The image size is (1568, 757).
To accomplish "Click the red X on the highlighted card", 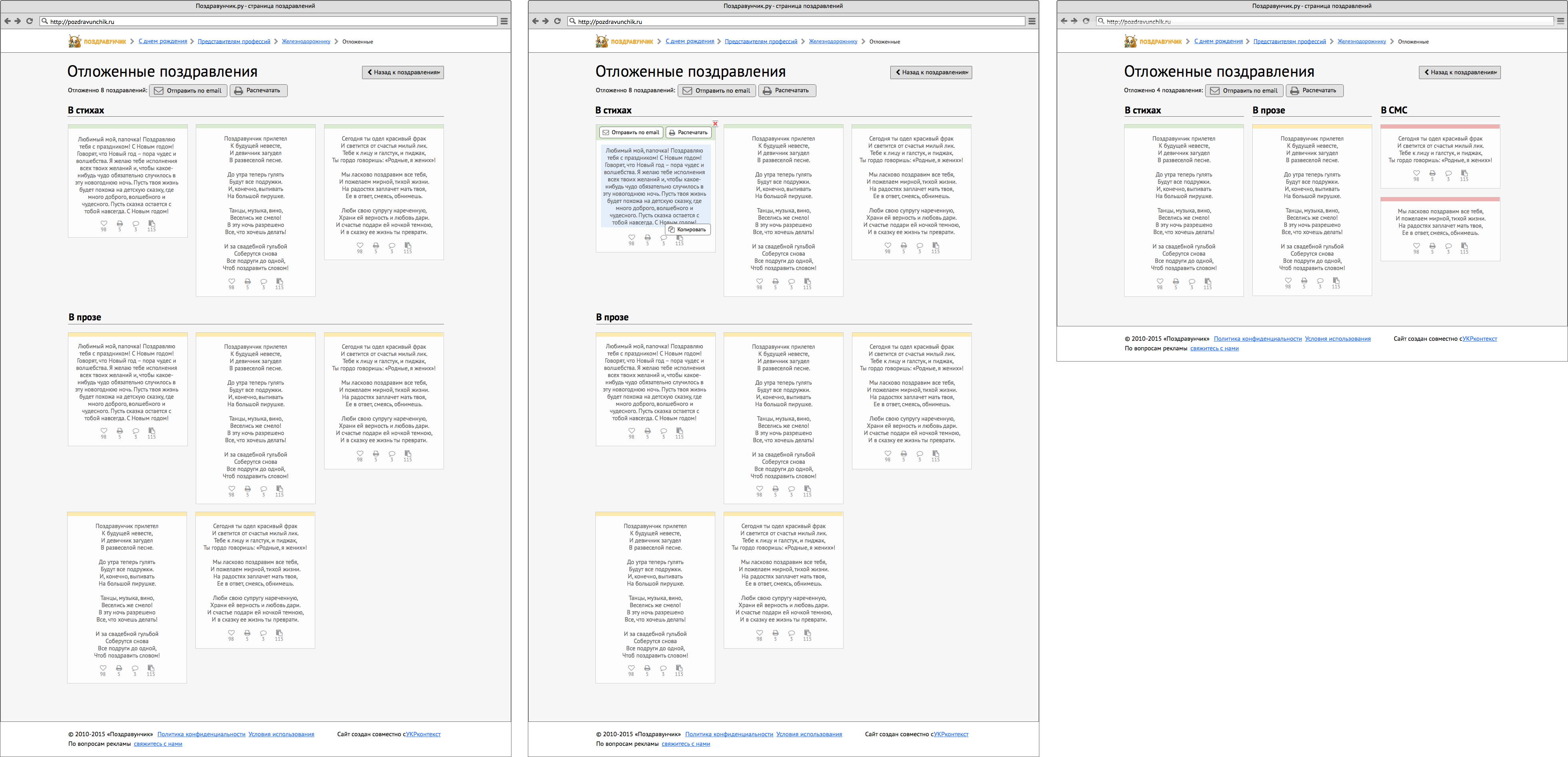I will pos(715,123).
